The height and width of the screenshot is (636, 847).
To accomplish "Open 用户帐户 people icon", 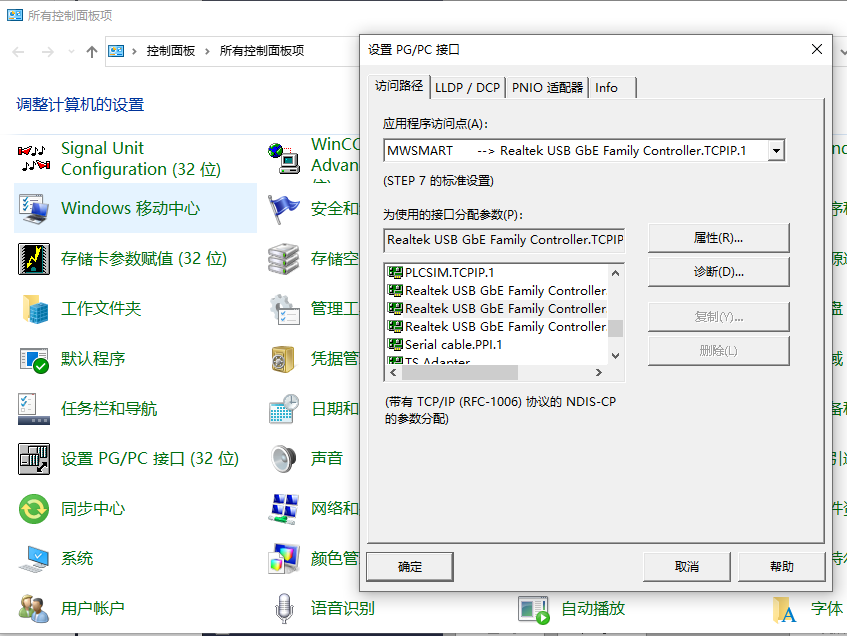I will click(33, 608).
